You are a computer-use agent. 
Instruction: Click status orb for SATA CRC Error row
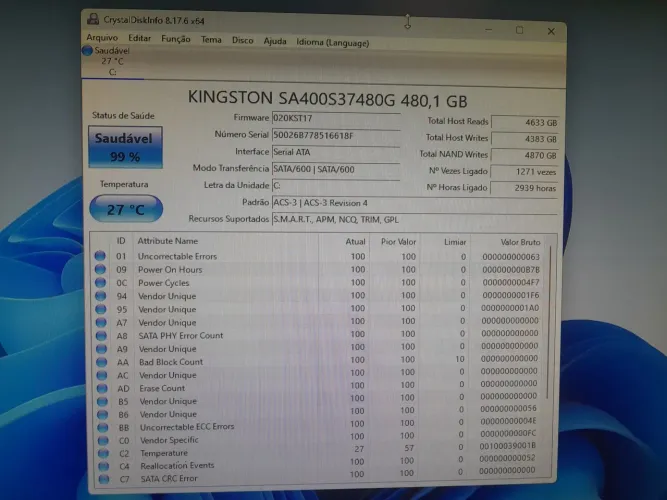104,479
